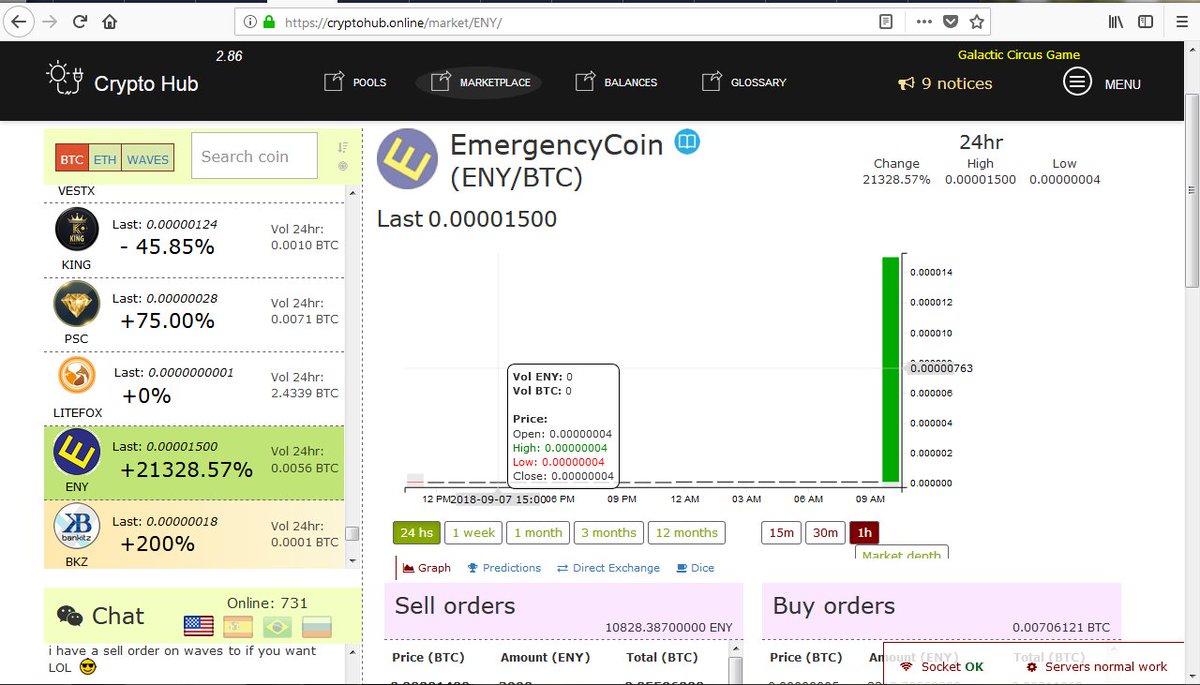Select PSC diamond coin in the list
The height and width of the screenshot is (685, 1200).
pos(77,304)
